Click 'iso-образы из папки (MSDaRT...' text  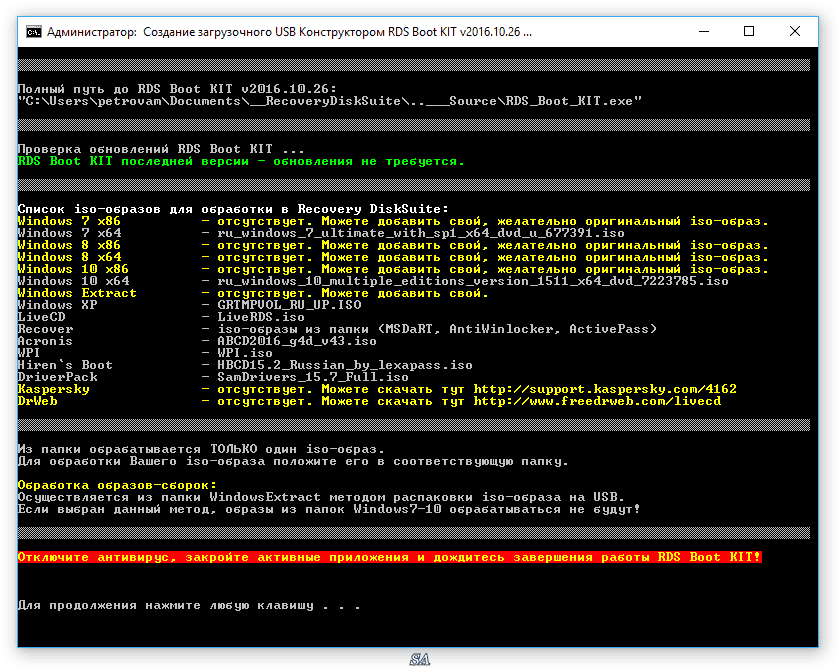point(437,329)
